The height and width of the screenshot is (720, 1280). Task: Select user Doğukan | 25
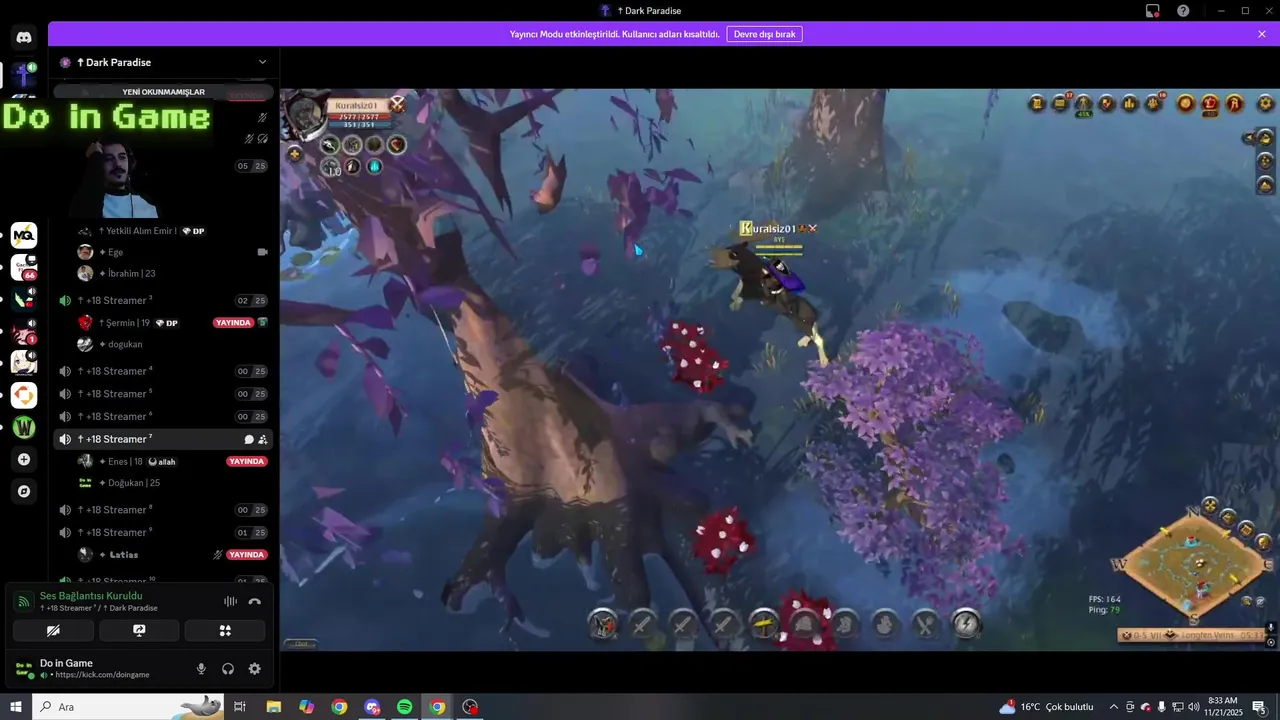tap(172, 483)
